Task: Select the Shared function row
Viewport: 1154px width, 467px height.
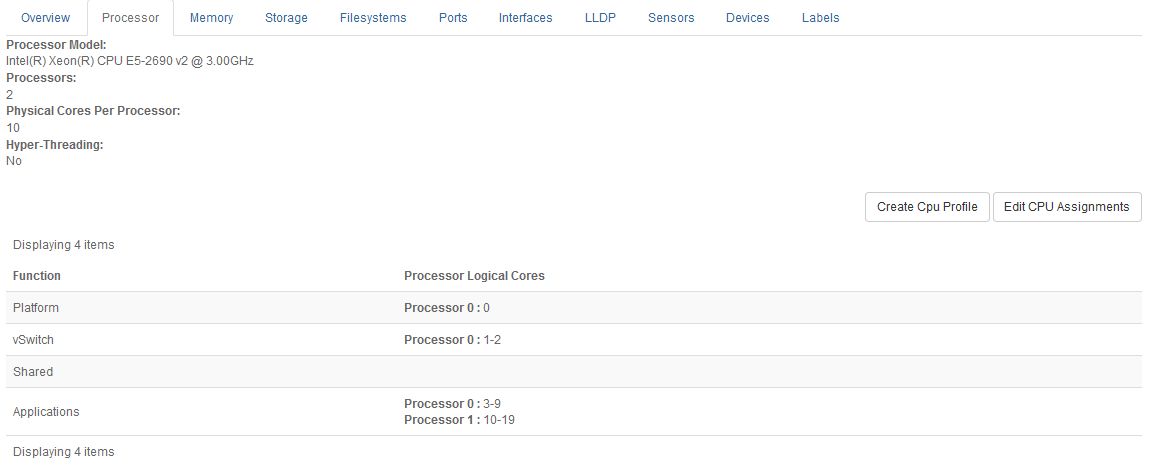Action: (33, 372)
